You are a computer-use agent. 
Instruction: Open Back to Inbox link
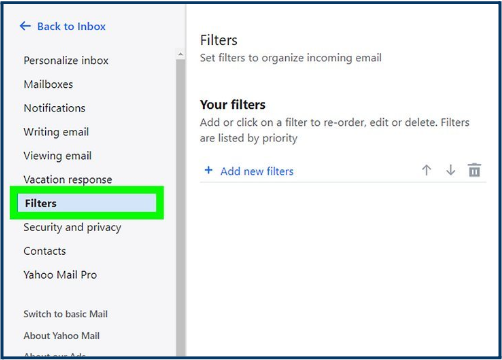tap(71, 26)
